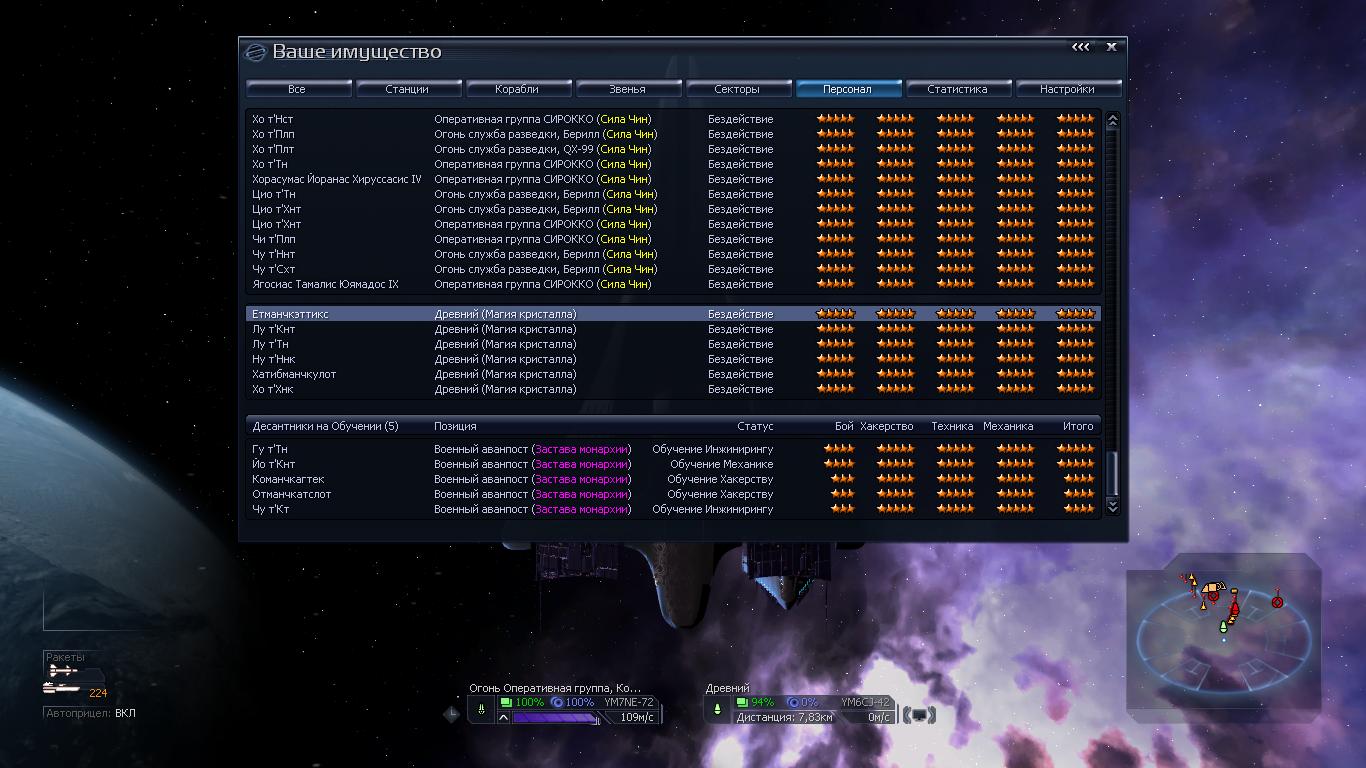This screenshot has width=1366, height=768.
Task: Switch to the Корабли tab
Action: (x=517, y=89)
